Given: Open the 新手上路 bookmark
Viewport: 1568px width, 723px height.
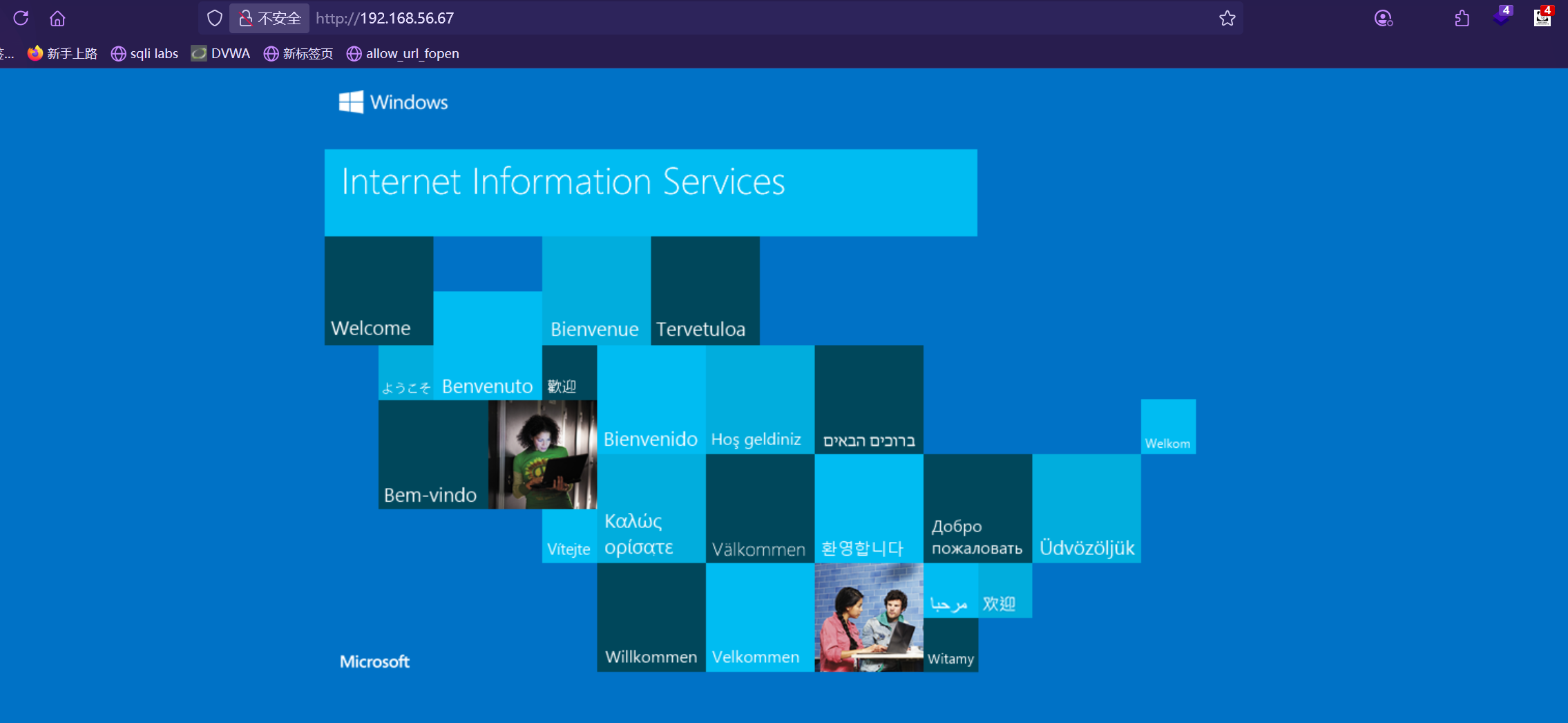Looking at the screenshot, I should 63,53.
